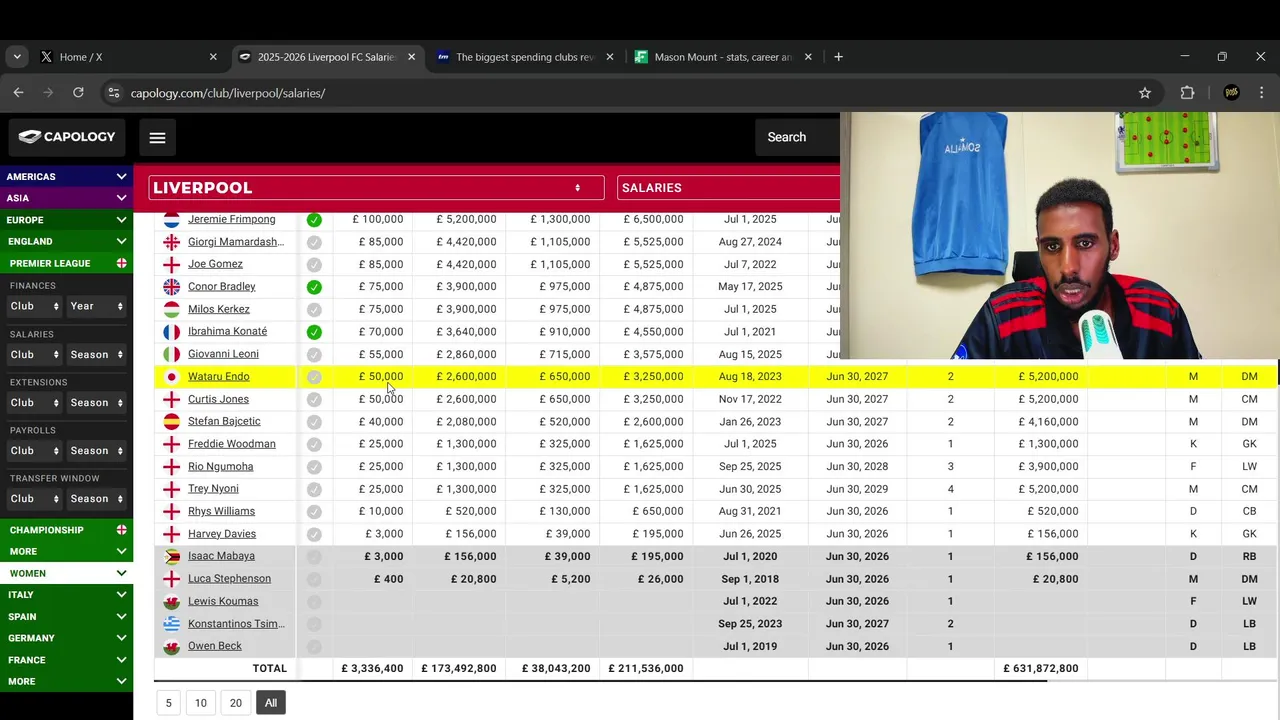
Task: Toggle the grey check for Joe Gomez
Action: (314, 264)
